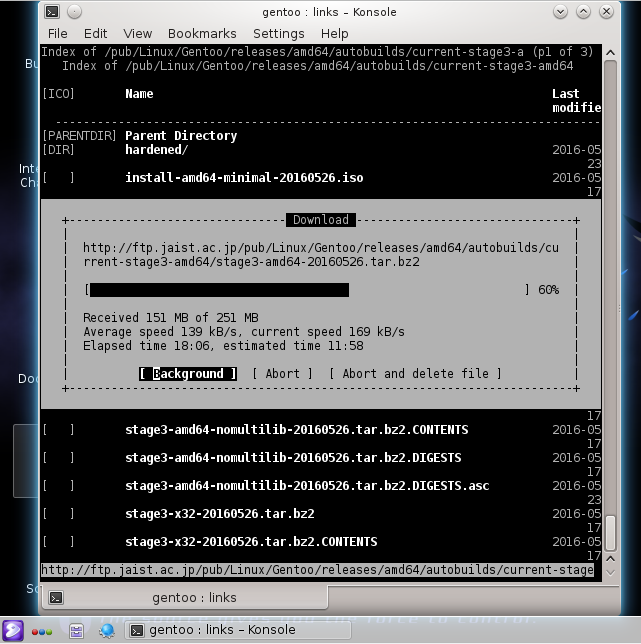
Task: Open the Bookmarks menu
Action: click(x=202, y=34)
